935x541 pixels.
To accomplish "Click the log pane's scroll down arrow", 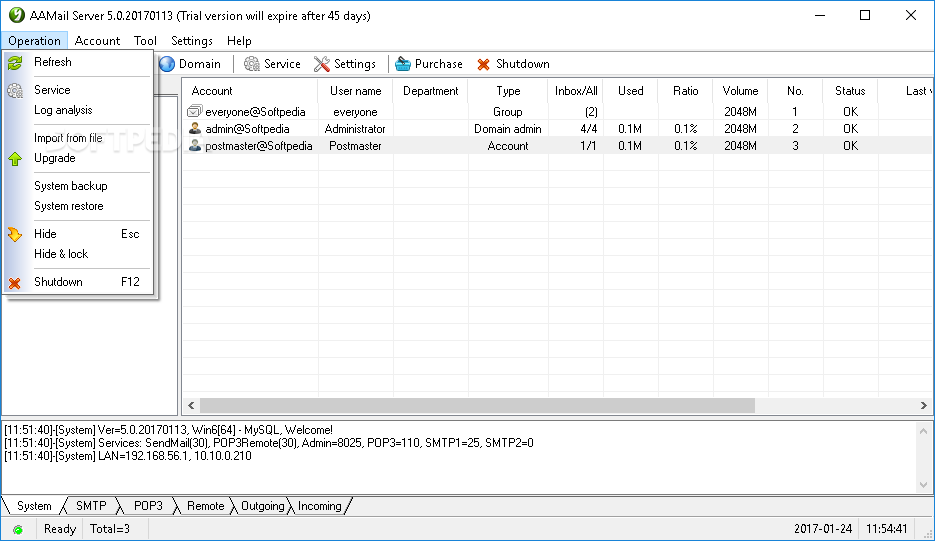I will (x=924, y=486).
